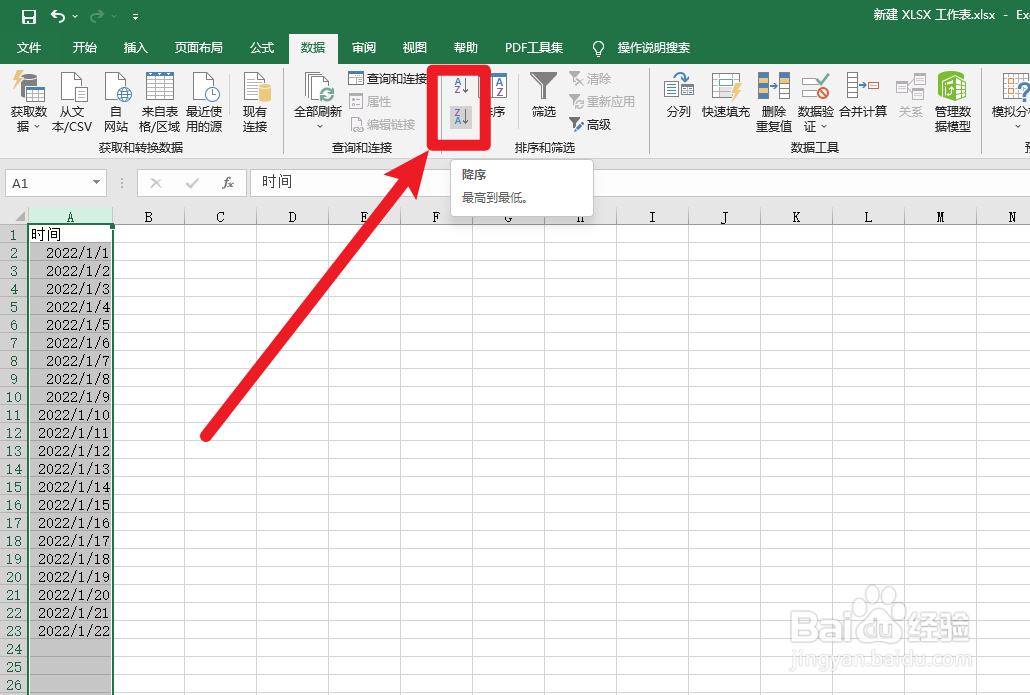The width and height of the screenshot is (1030, 695).
Task: Expand the Name Box dropdown arrow
Action: tap(95, 183)
